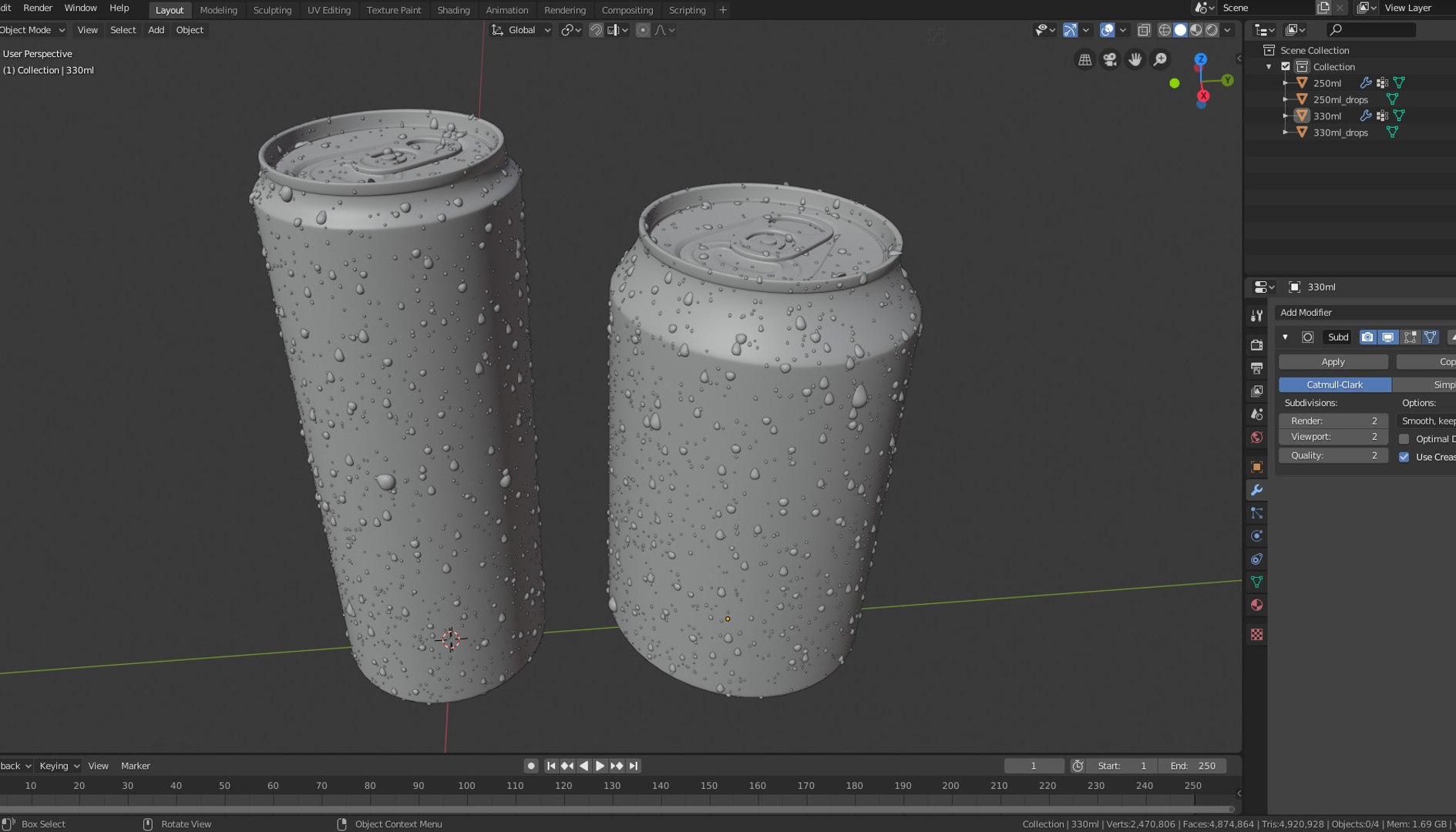The image size is (1456, 832).
Task: Open the Particles properties tab icon
Action: click(1256, 513)
